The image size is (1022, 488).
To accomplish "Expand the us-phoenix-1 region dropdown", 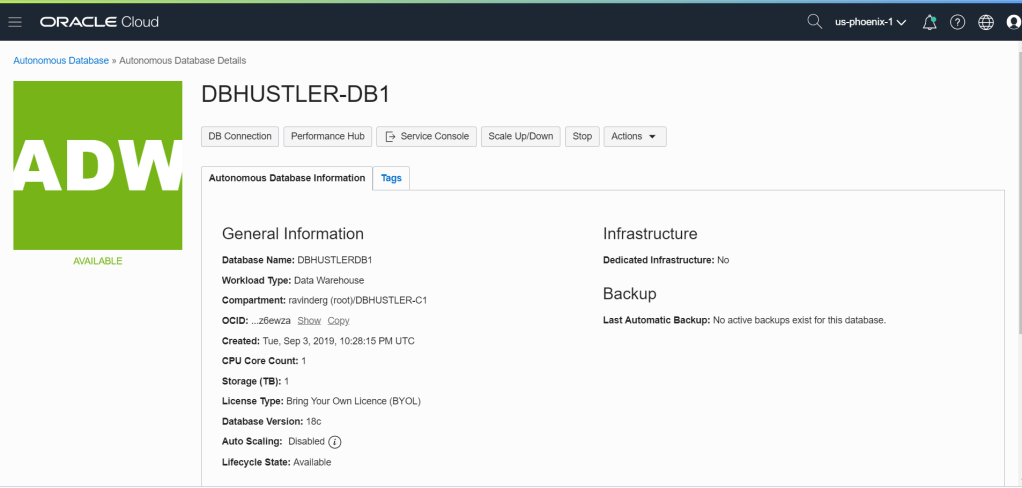I will 870,22.
